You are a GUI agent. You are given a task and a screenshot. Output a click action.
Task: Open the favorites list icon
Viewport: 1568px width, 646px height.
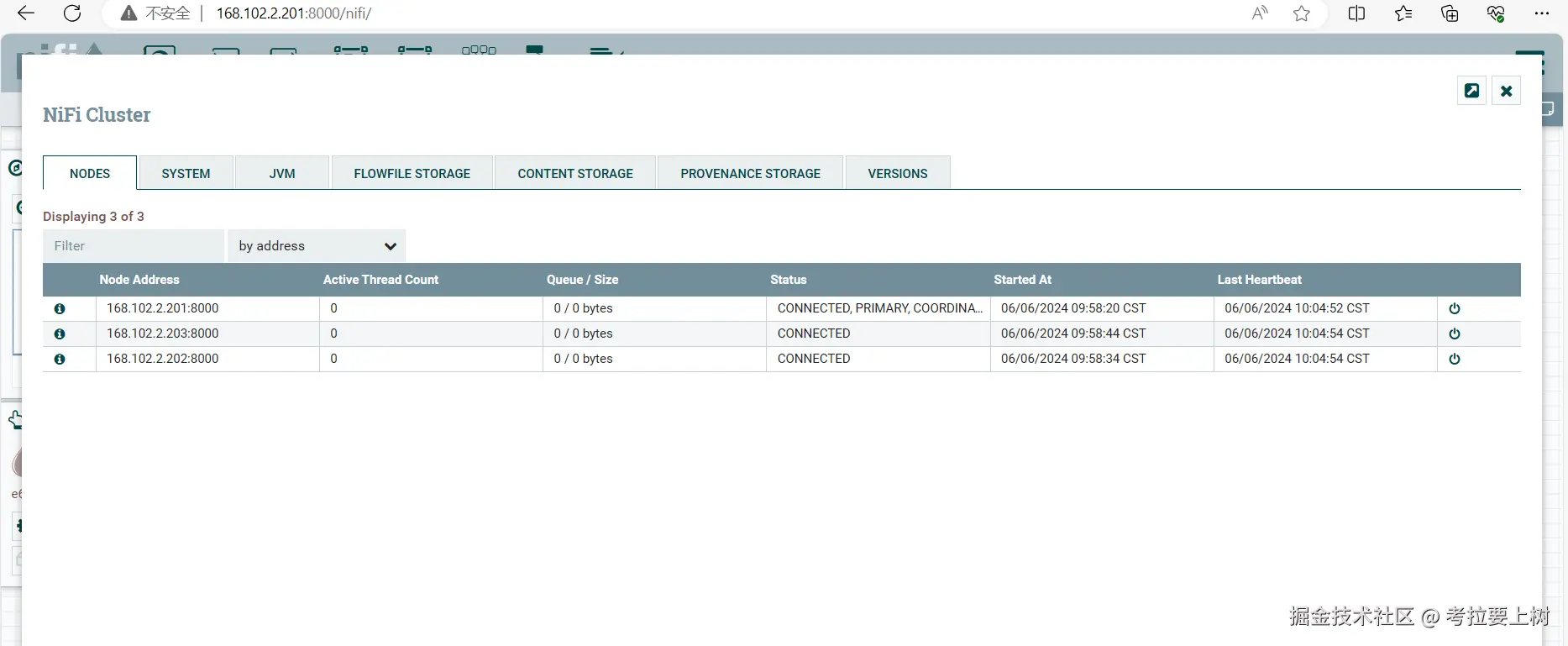pos(1403,13)
